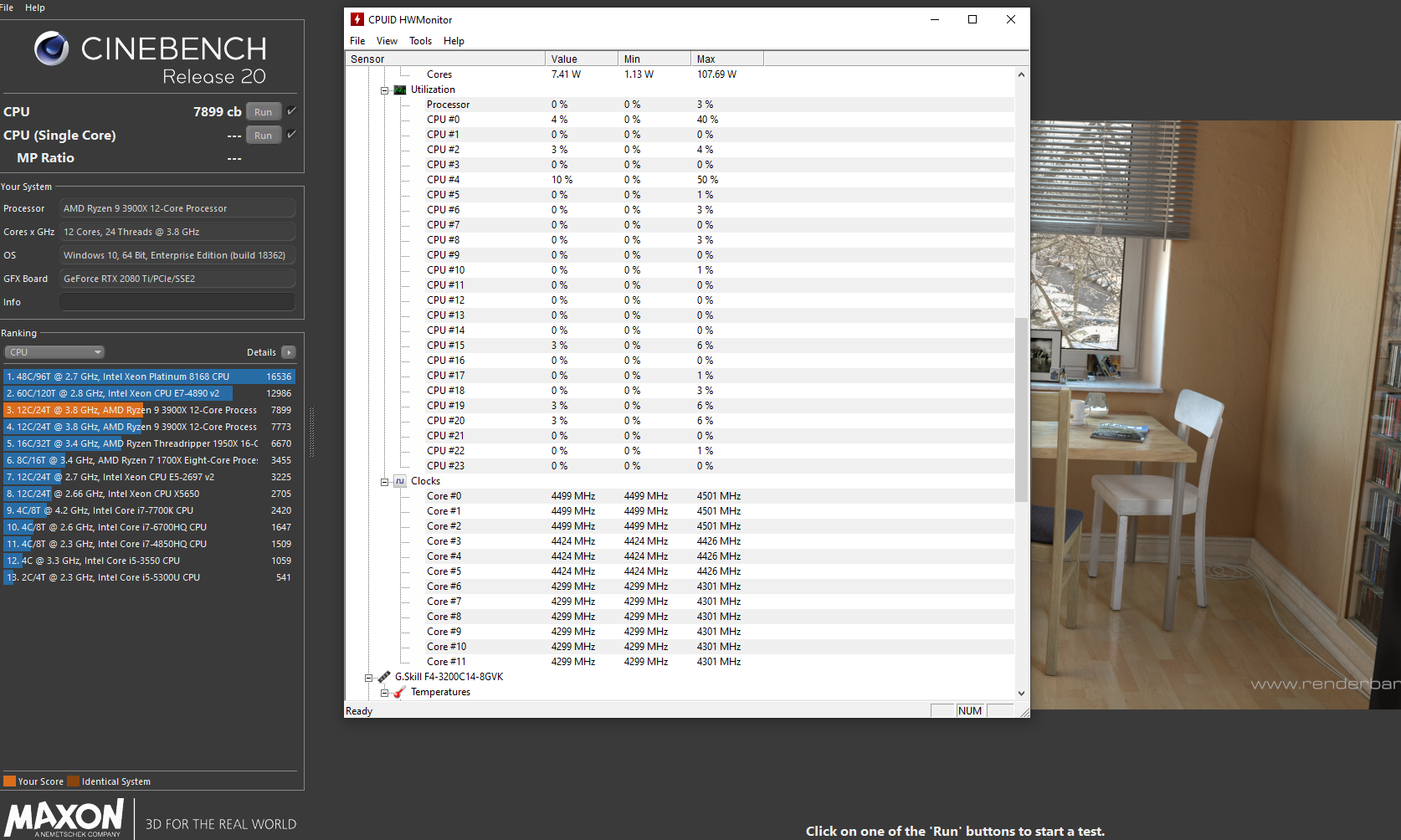Viewport: 1401px width, 840px height.
Task: Click the NUM indicator in HWMonitor status bar
Action: click(970, 711)
